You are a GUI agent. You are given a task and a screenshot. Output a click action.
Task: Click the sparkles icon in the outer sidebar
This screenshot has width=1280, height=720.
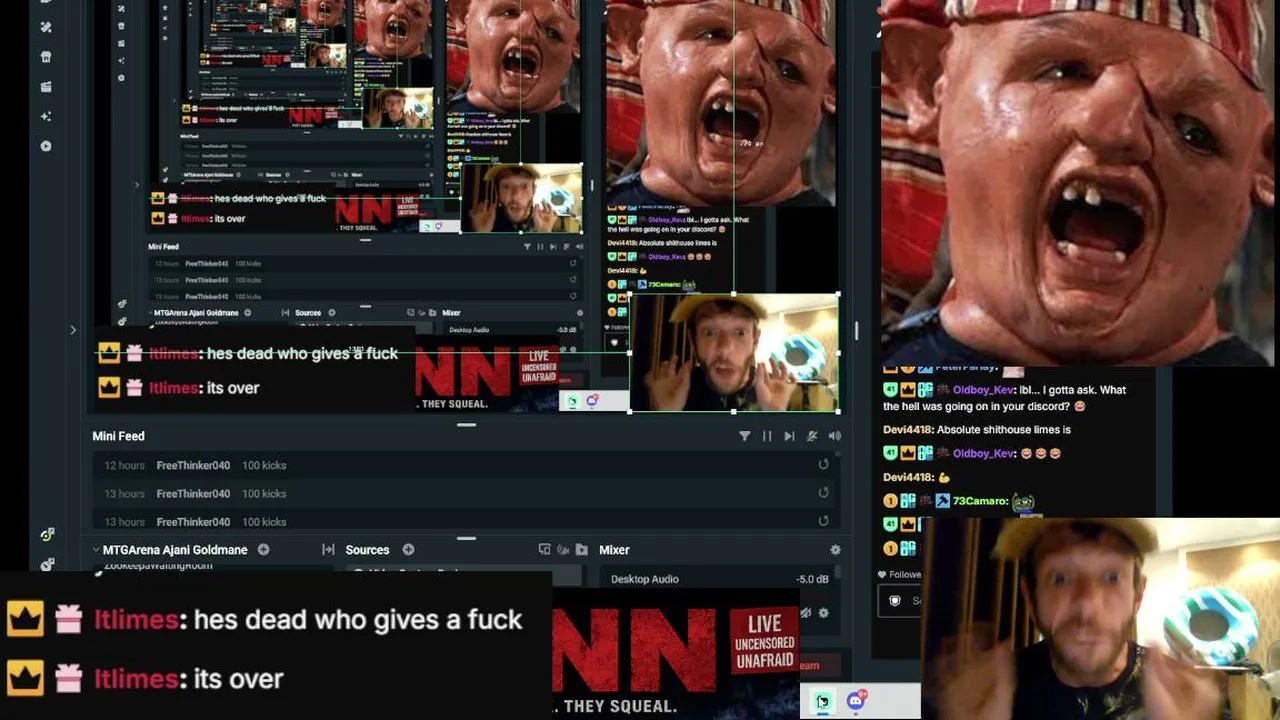pyautogui.click(x=46, y=116)
